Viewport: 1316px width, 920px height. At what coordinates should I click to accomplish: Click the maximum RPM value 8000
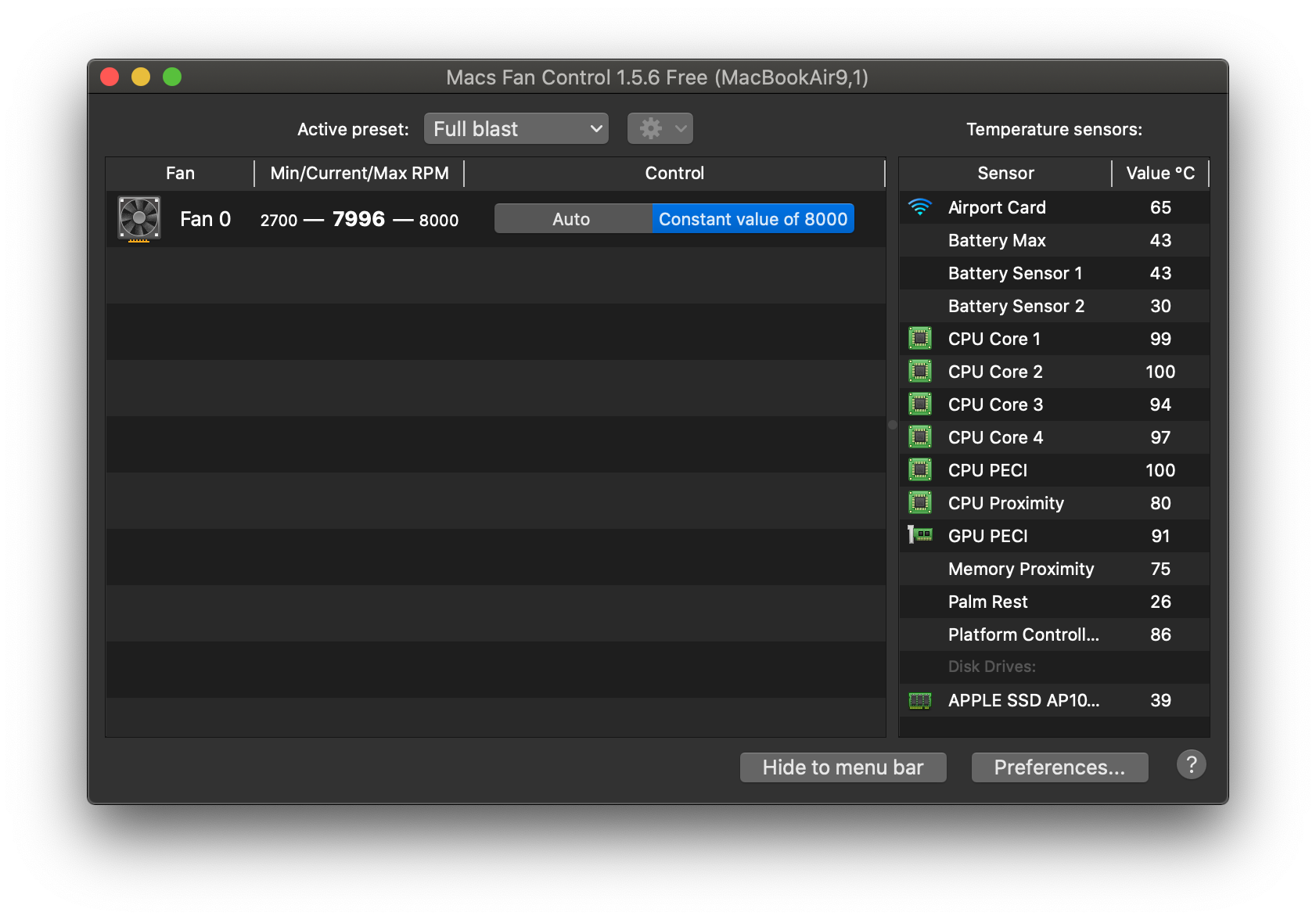pos(439,221)
